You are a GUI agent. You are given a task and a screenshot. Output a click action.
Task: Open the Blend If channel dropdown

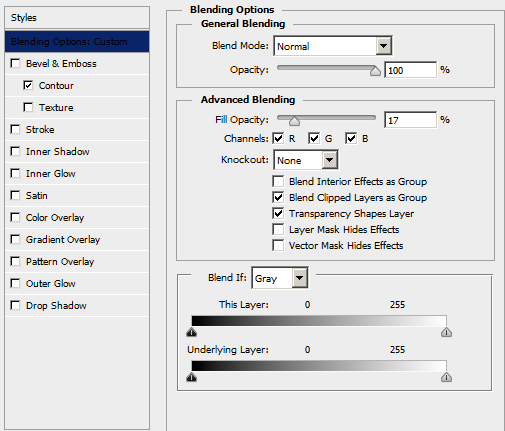point(280,278)
